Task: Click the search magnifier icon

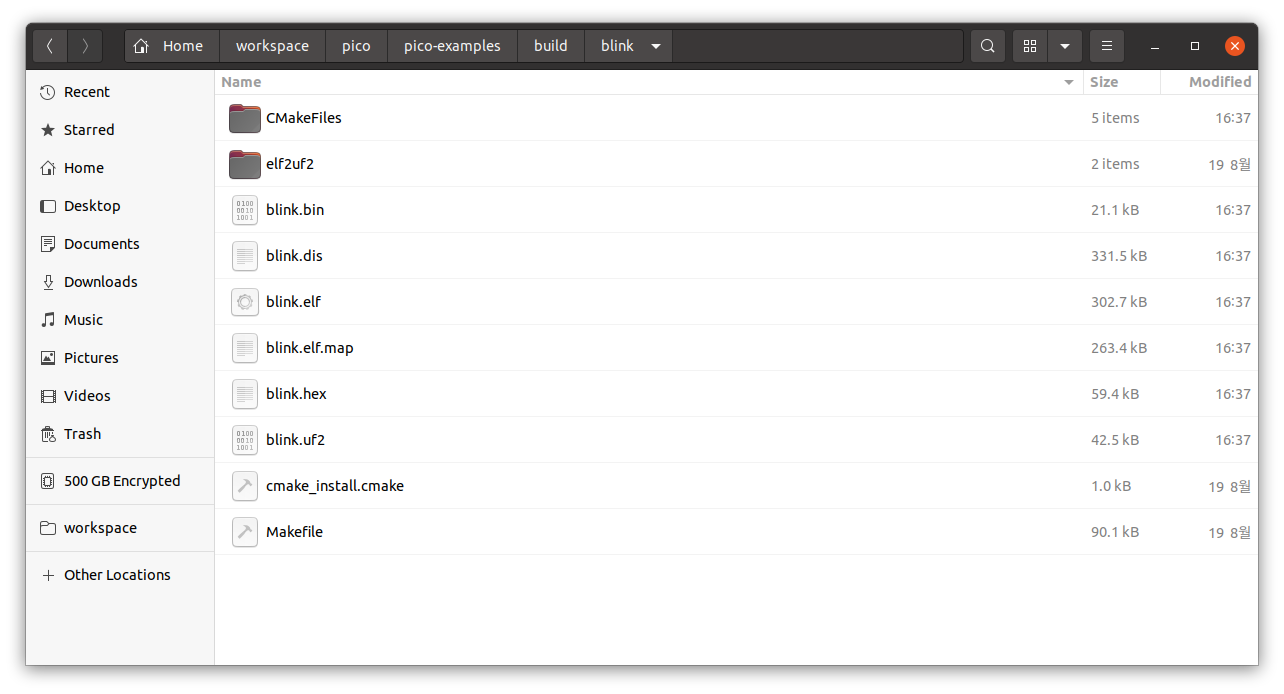Action: [x=988, y=46]
